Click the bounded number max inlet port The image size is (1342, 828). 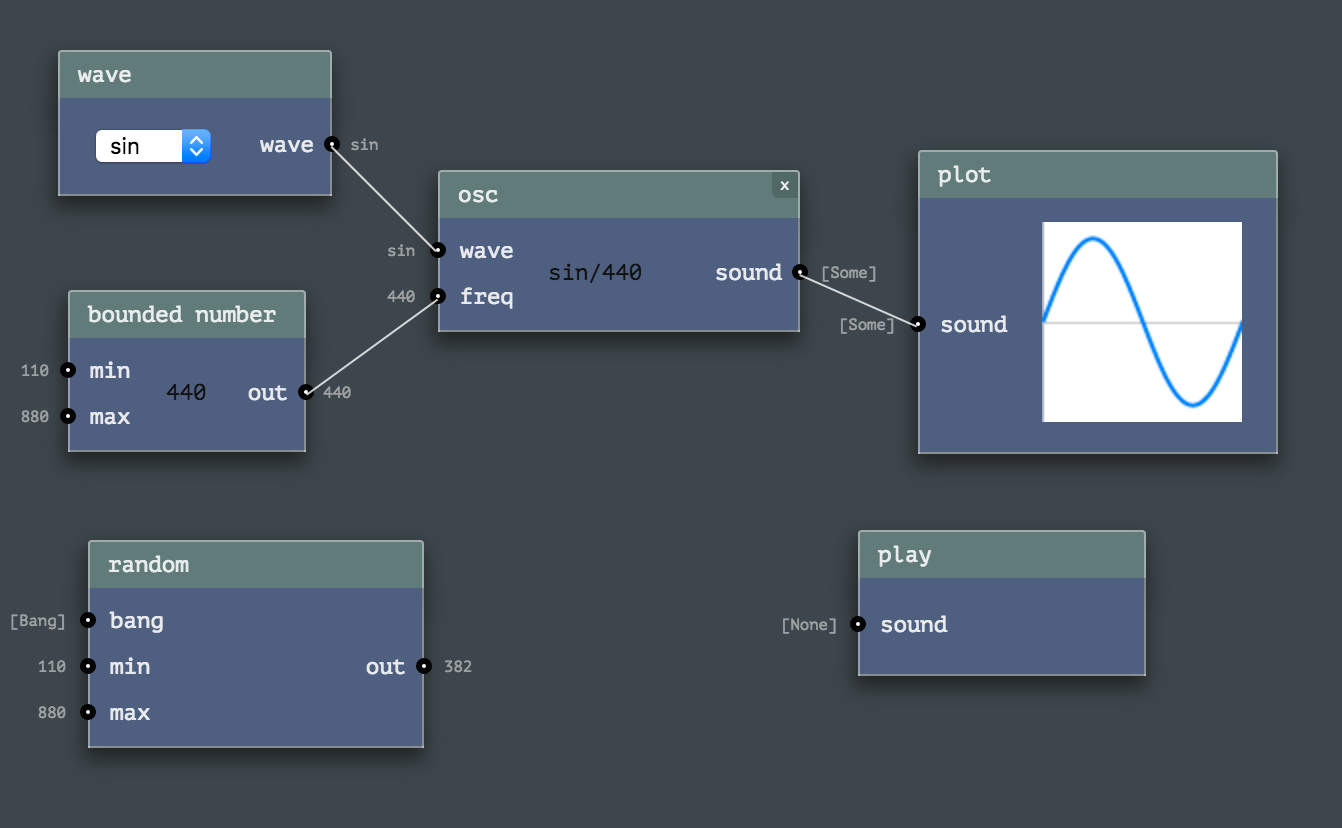pos(68,416)
